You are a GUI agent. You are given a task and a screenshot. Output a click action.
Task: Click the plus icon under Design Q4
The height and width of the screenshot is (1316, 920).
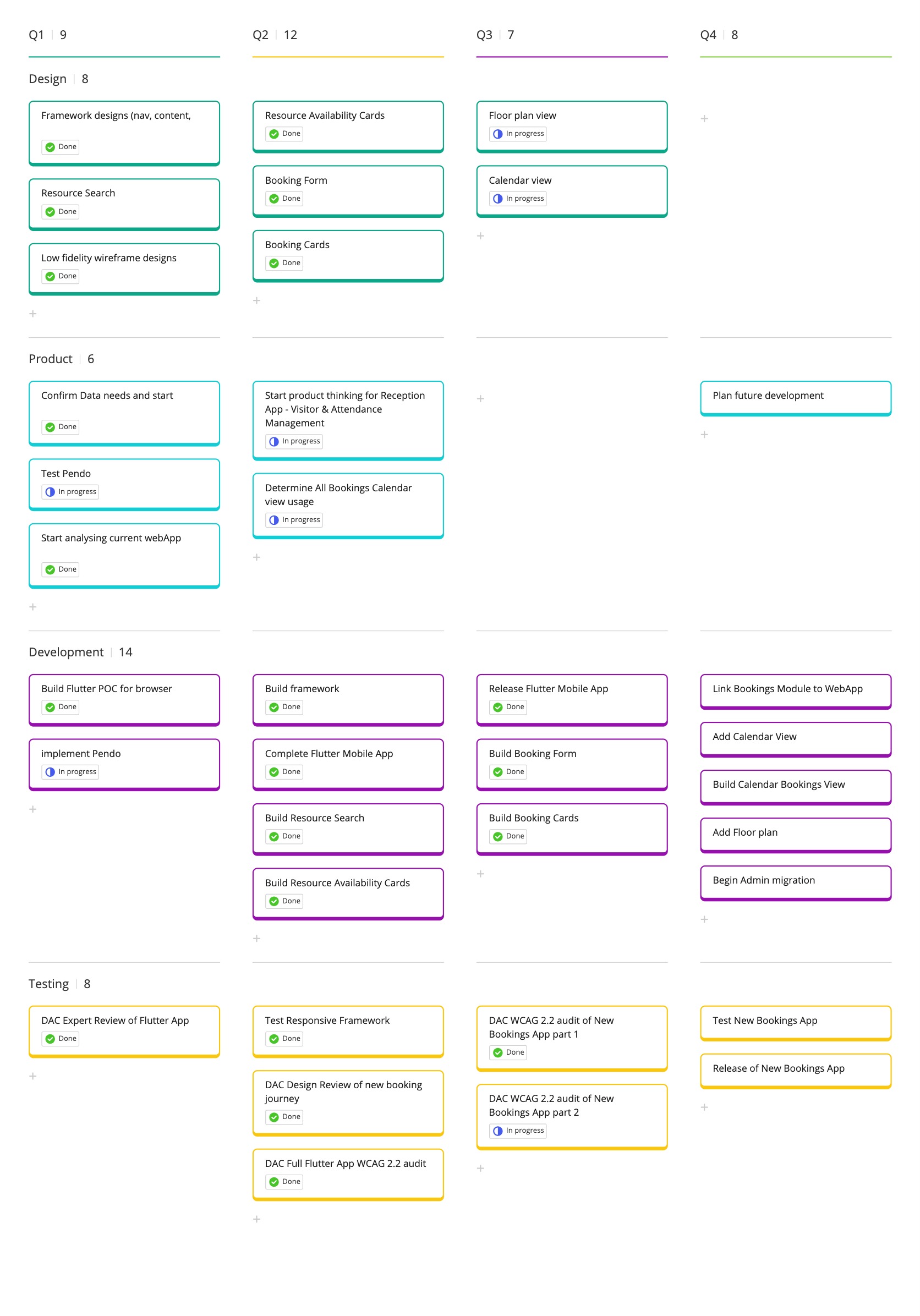pos(704,119)
